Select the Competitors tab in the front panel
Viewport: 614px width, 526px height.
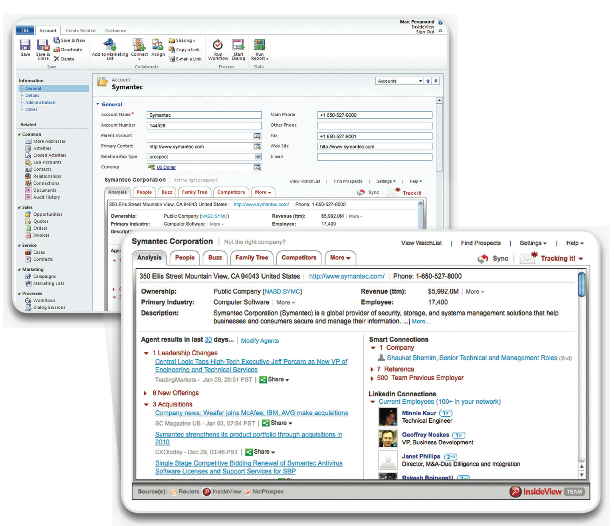click(299, 258)
